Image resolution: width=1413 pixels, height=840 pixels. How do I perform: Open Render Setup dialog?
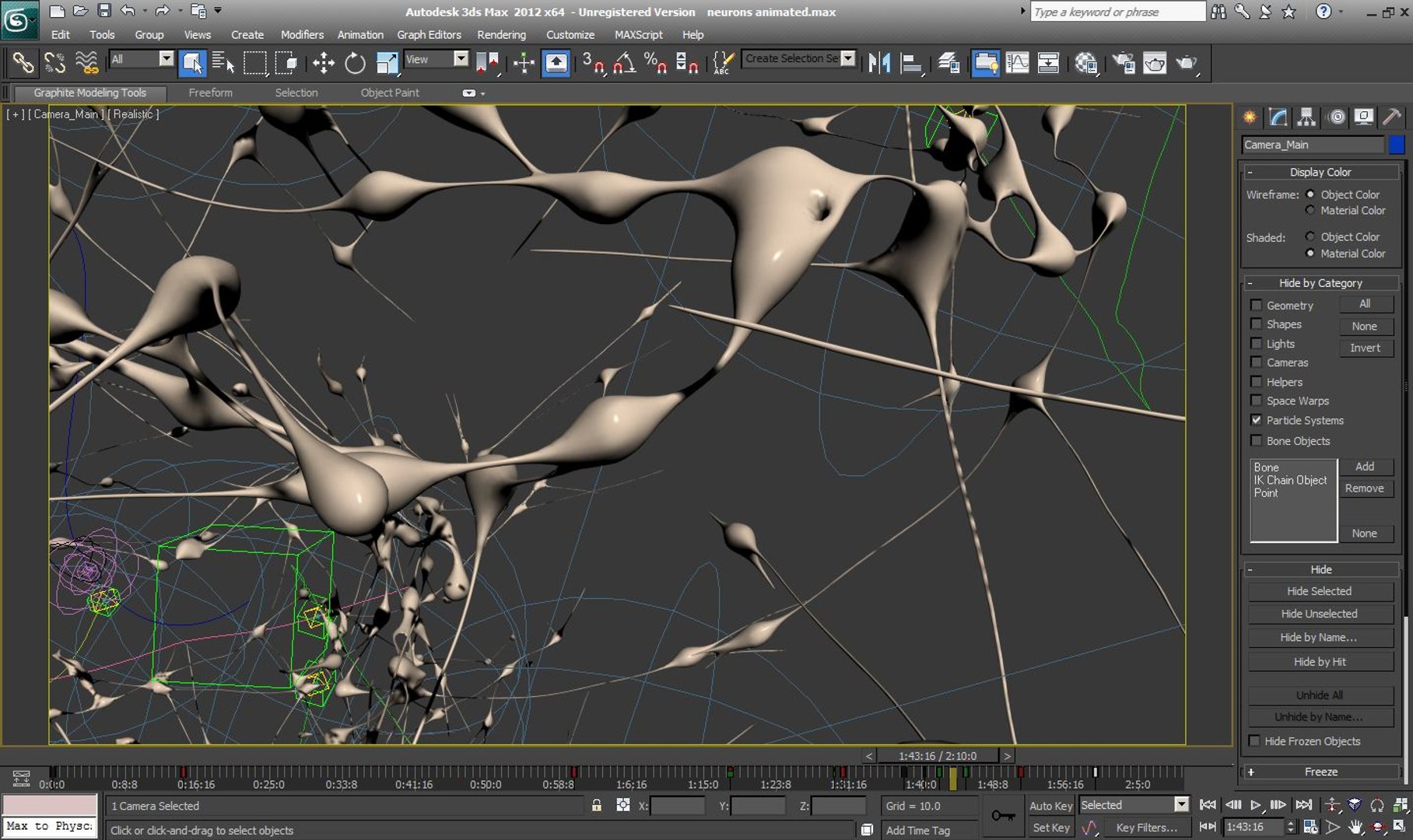[1124, 62]
